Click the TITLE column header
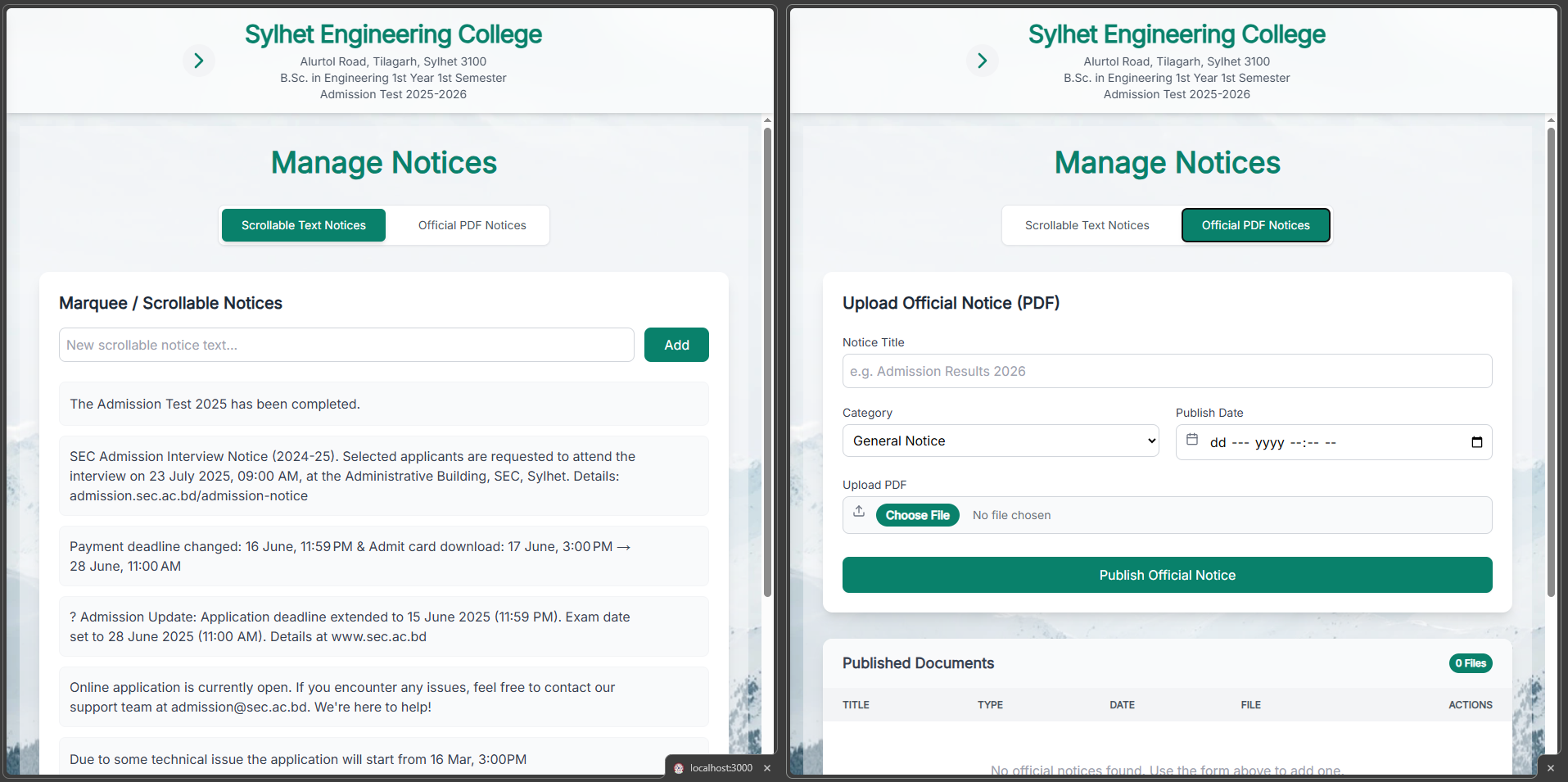 (856, 705)
